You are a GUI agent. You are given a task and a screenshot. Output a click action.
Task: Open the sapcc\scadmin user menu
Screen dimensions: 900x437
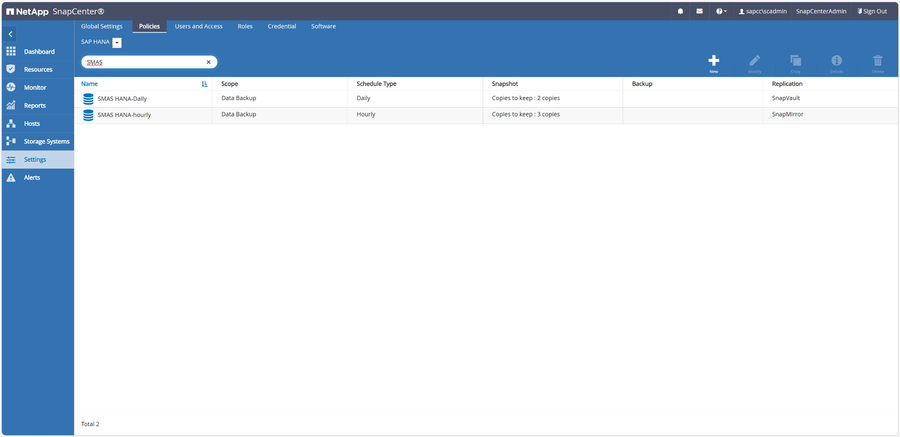(763, 11)
